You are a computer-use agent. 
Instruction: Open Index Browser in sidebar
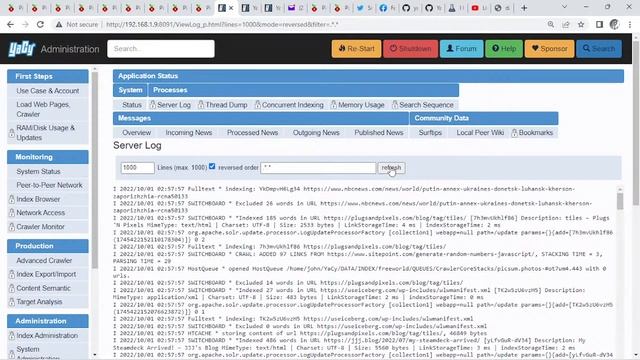(38, 199)
